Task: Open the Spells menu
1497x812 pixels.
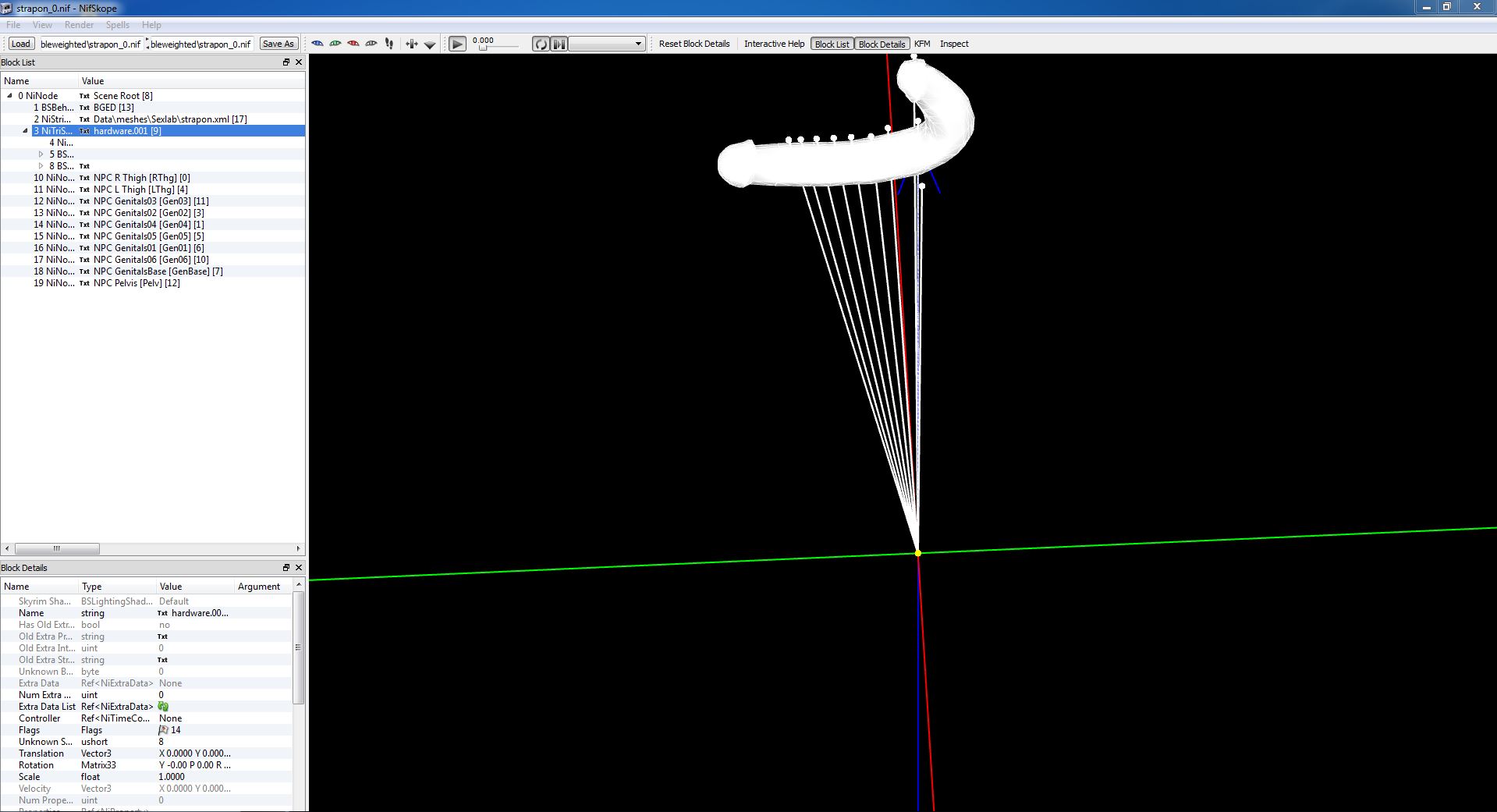Action: pos(118,25)
